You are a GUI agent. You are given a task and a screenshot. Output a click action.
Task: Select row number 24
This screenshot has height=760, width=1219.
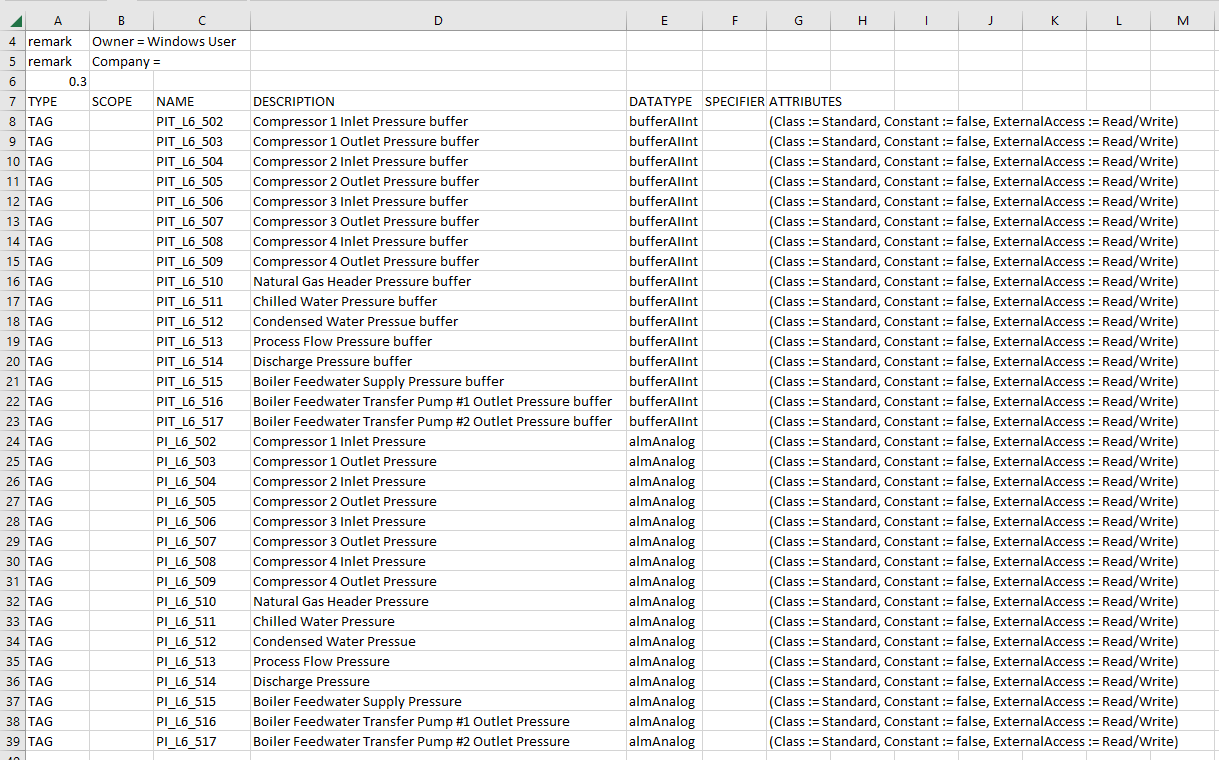click(x=10, y=441)
